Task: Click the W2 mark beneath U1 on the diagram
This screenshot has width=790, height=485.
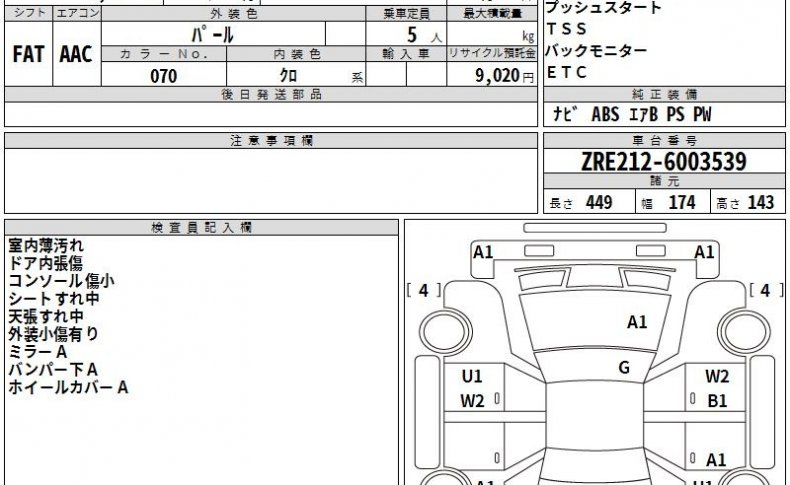Action: [x=472, y=401]
